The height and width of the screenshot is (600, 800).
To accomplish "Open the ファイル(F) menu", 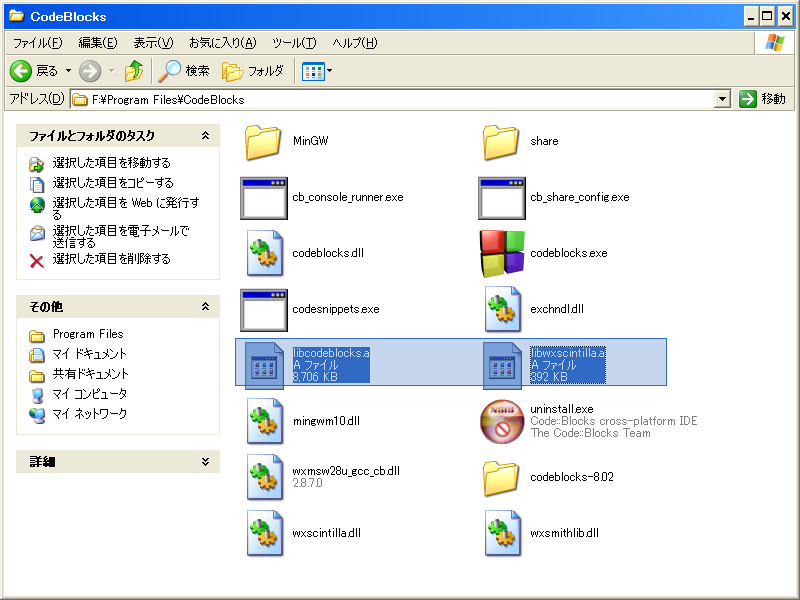I will pos(38,43).
